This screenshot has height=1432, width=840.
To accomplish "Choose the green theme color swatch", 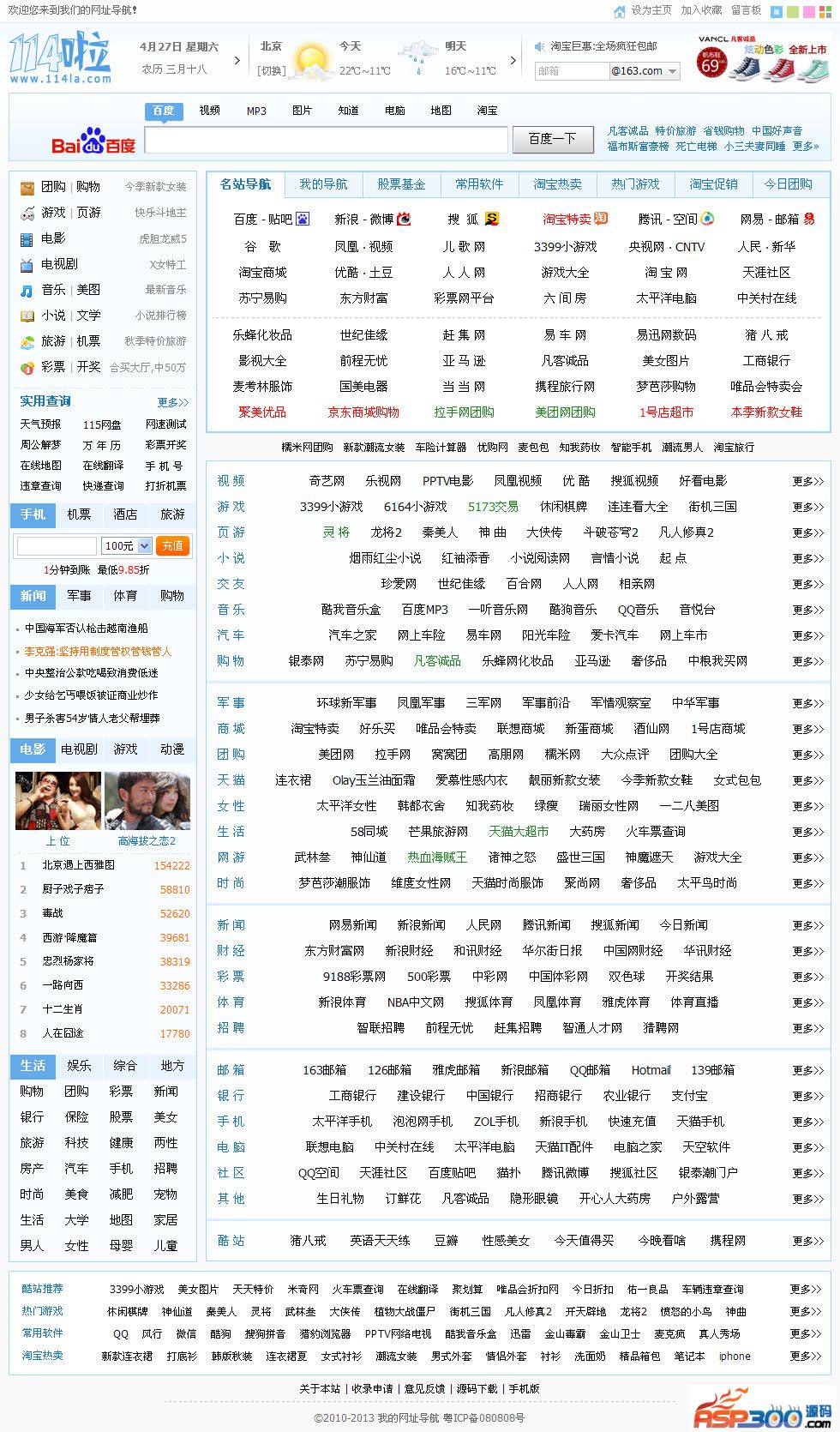I will (794, 12).
